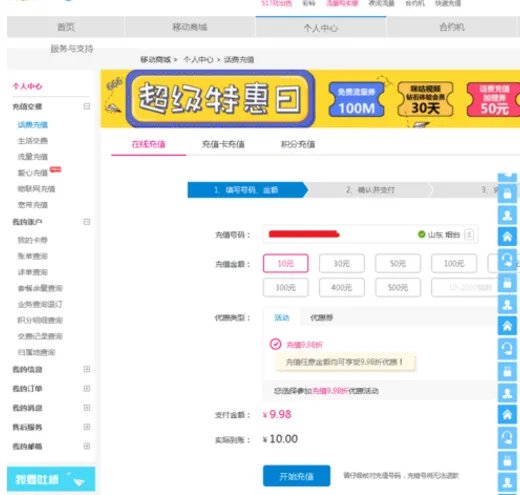
Task: Expand the 我的订单 sidebar section
Action: coord(87,388)
